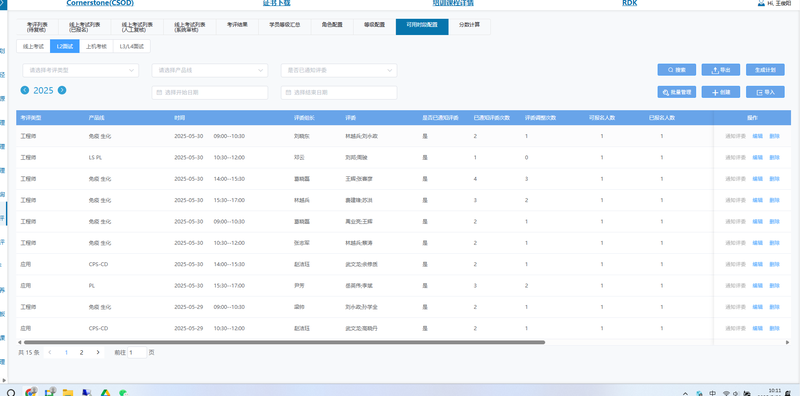Click the 操作 column header

tap(752, 118)
